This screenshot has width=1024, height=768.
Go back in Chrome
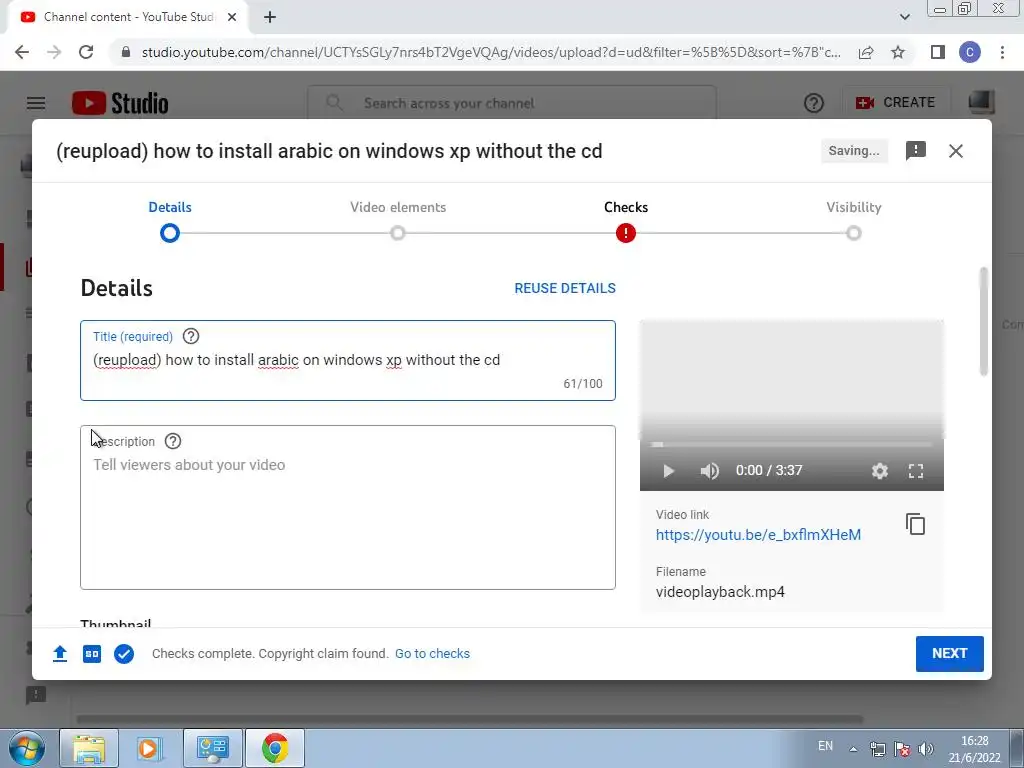[x=22, y=52]
